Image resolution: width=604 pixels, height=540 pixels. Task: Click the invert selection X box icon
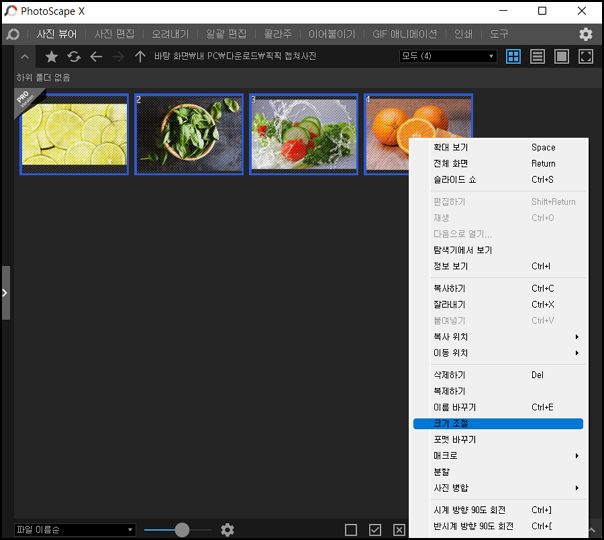399,530
